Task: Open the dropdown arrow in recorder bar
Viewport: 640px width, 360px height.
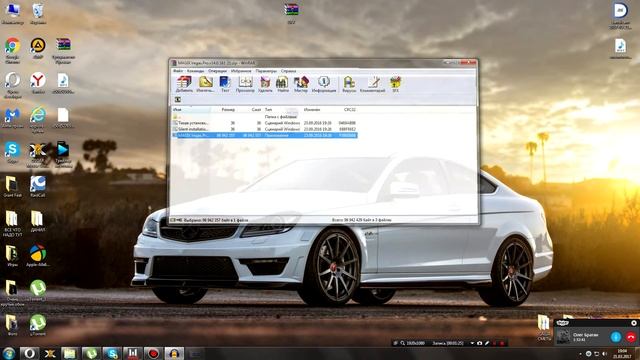Action: pos(472,343)
